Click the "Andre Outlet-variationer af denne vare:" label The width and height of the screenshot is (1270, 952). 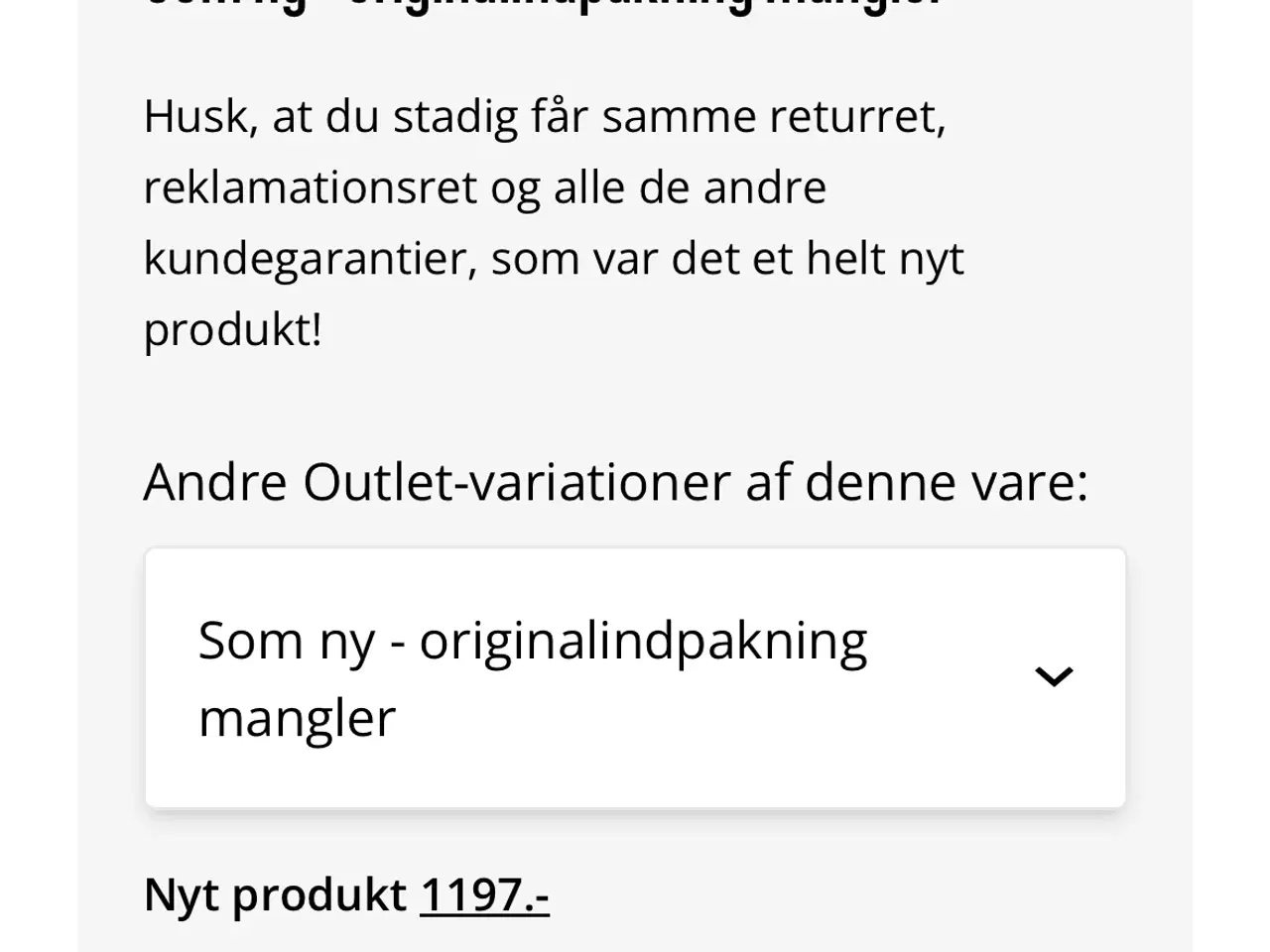pos(615,483)
